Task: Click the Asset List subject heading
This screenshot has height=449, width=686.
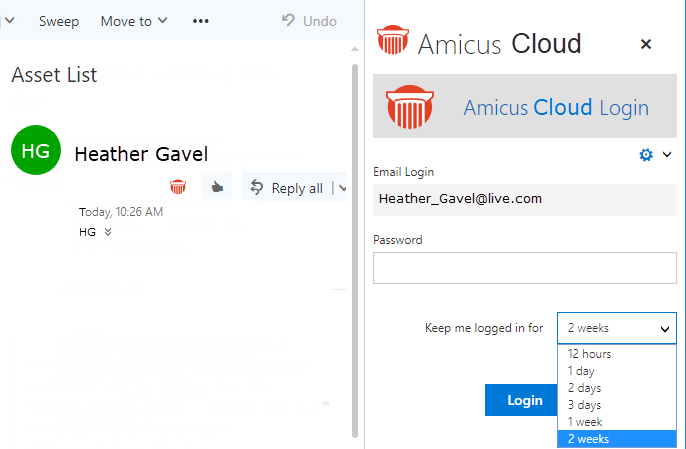Action: point(54,75)
